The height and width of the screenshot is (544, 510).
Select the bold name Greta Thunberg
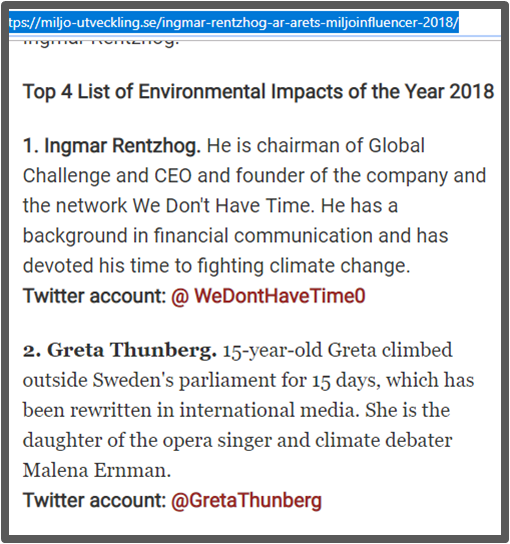(x=120, y=350)
